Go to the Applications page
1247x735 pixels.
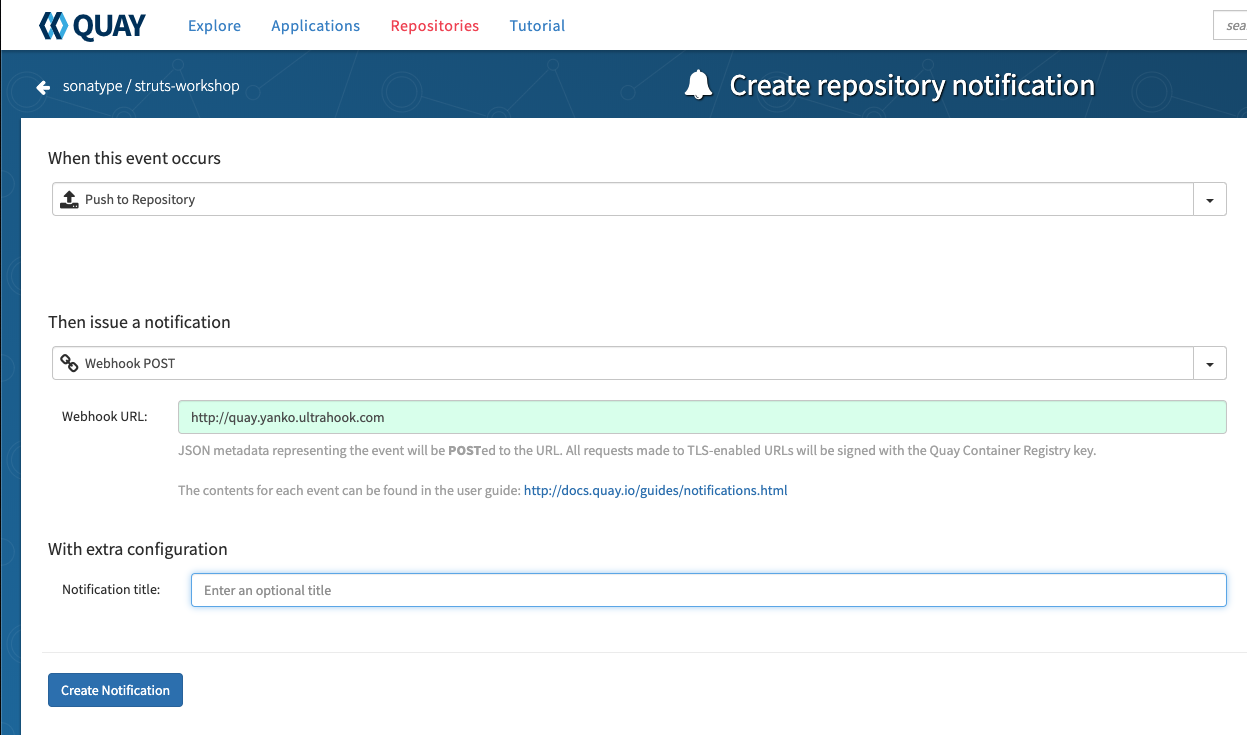(315, 26)
